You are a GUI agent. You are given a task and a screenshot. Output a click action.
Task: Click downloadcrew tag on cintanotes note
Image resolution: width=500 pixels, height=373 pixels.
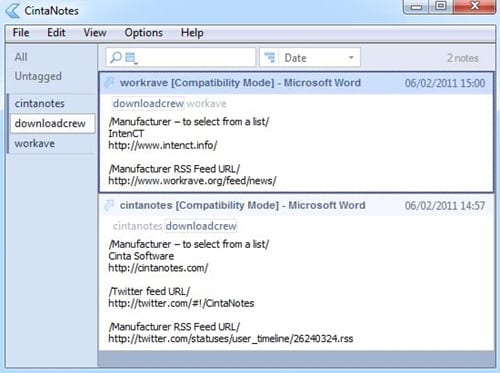coord(201,226)
